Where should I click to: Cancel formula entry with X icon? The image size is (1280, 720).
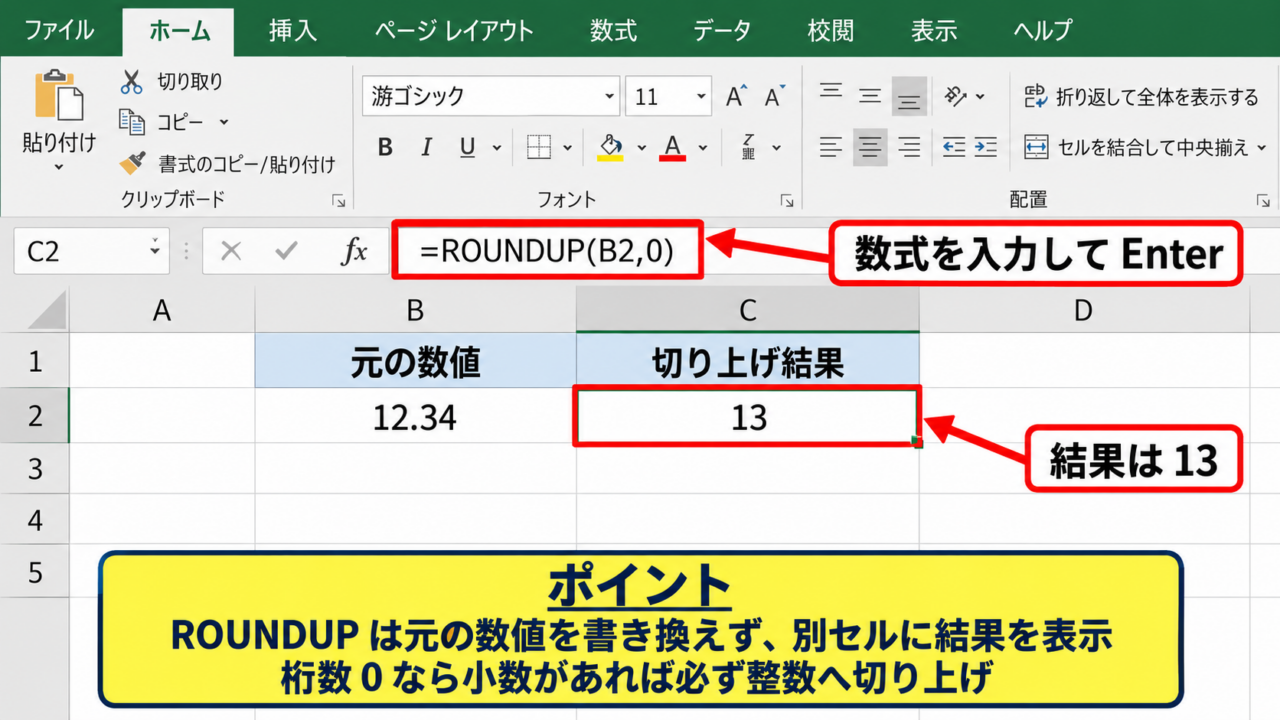coord(231,251)
